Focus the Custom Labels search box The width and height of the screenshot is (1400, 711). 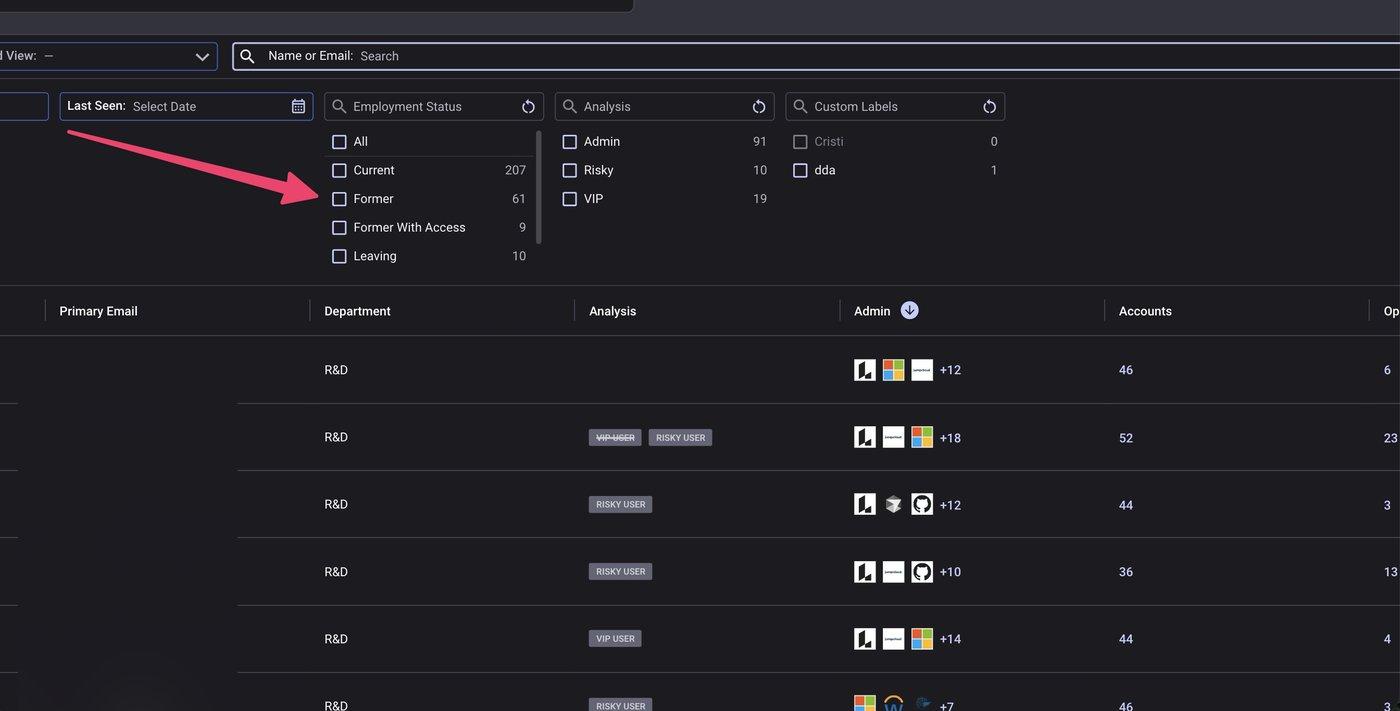(x=895, y=106)
